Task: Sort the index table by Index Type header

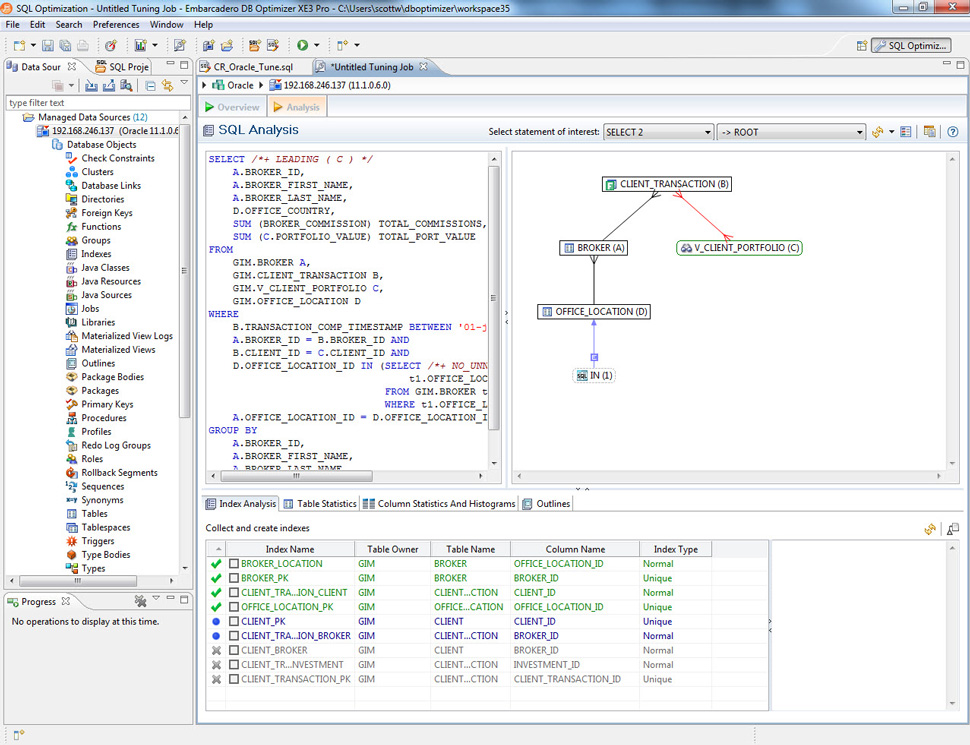Action: [x=676, y=549]
